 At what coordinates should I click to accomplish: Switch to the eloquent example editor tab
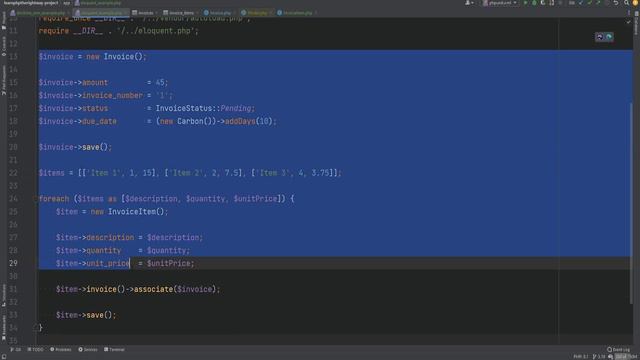coord(100,13)
